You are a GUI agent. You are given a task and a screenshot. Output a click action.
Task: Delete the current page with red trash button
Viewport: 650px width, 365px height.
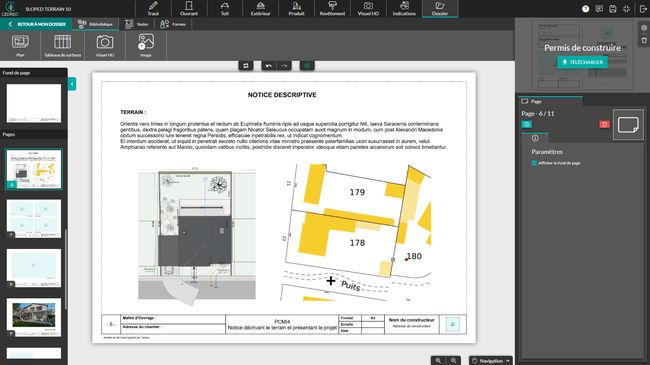(x=604, y=124)
